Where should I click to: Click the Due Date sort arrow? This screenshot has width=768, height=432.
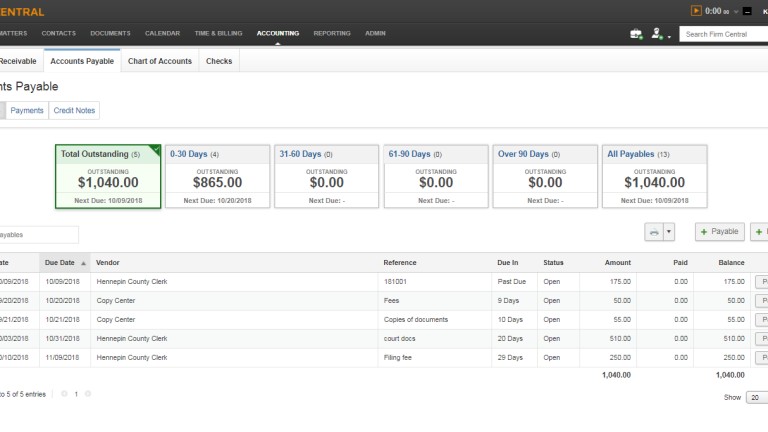(x=83, y=262)
